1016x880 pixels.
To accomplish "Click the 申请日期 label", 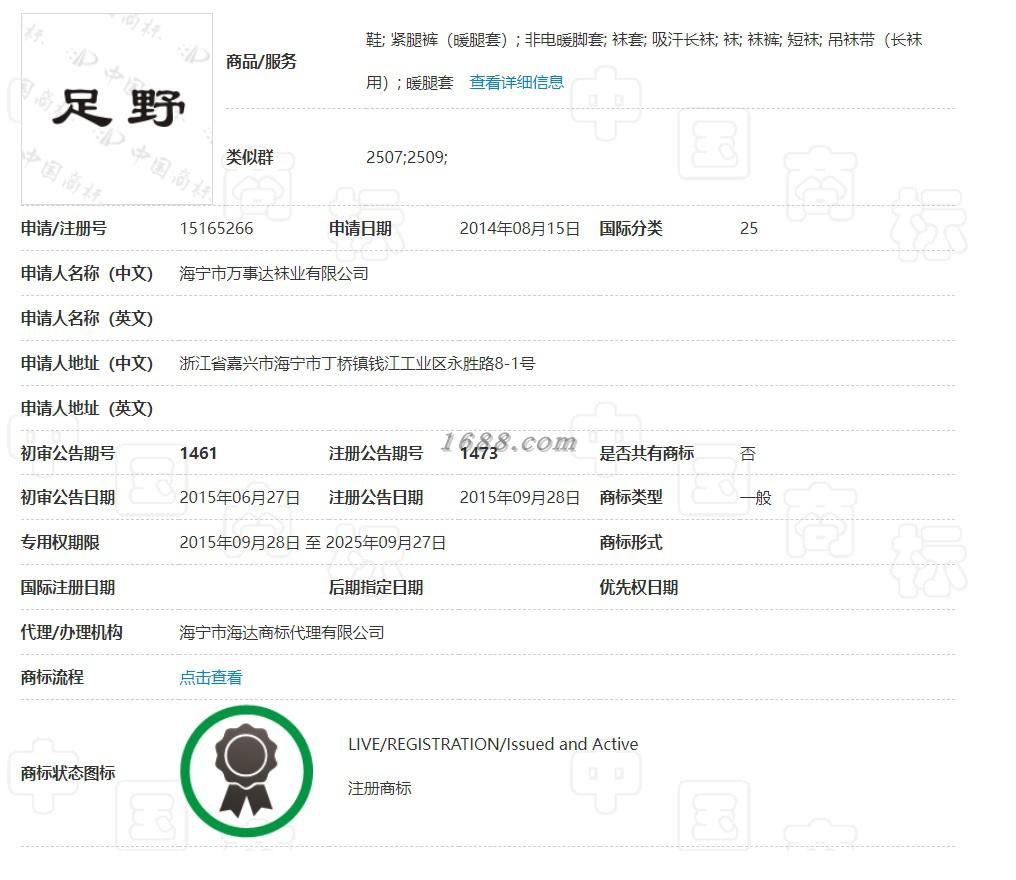I will coord(360,229).
